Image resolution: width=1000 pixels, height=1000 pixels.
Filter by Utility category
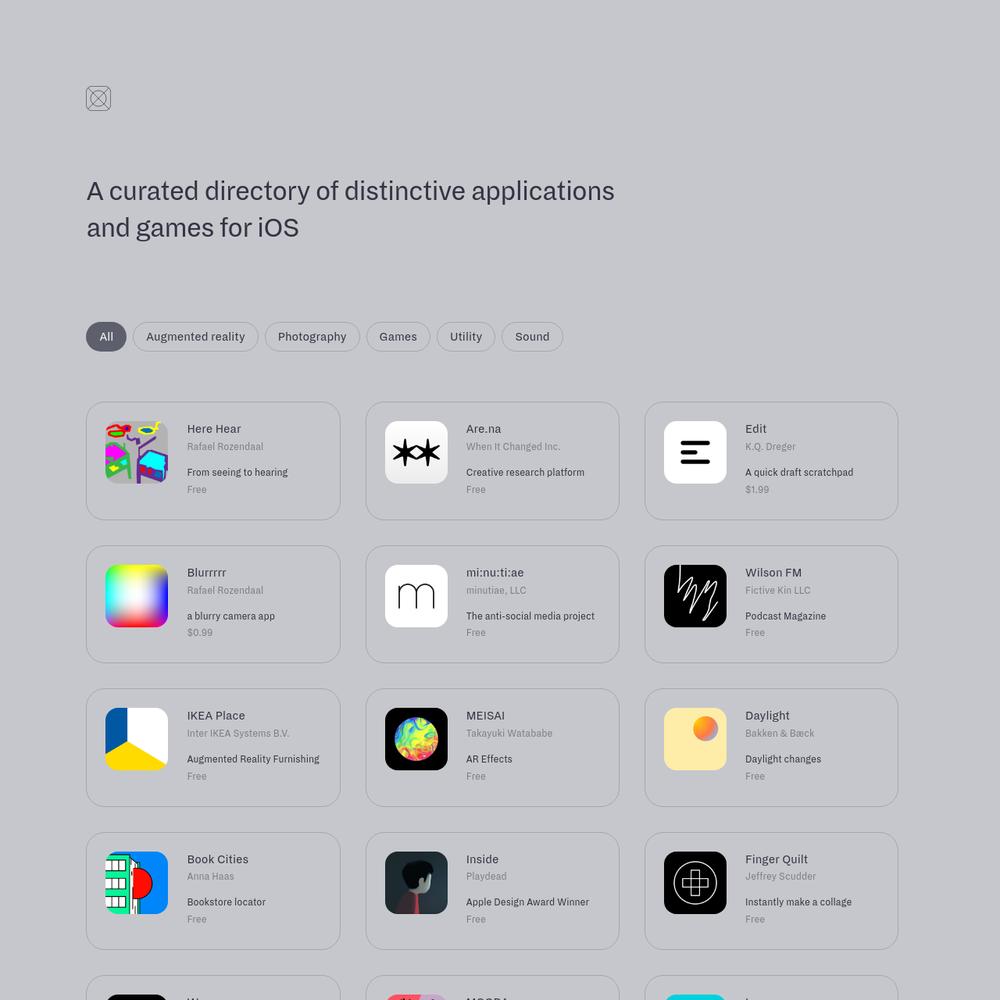tap(466, 337)
